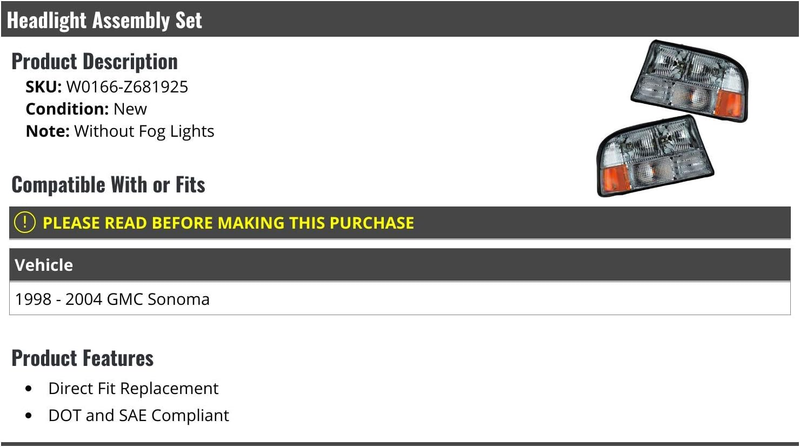Click the Direct Fit Replacement bullet item

click(x=133, y=388)
